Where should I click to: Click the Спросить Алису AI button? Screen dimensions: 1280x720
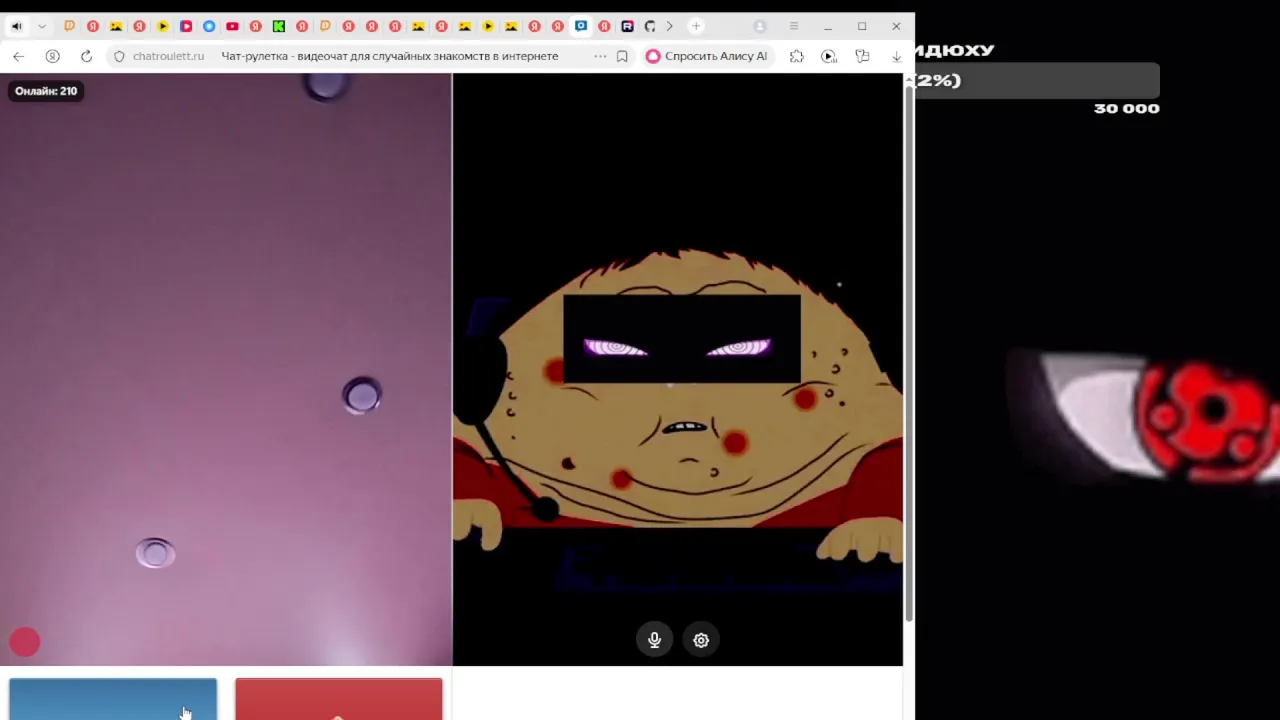pos(707,56)
